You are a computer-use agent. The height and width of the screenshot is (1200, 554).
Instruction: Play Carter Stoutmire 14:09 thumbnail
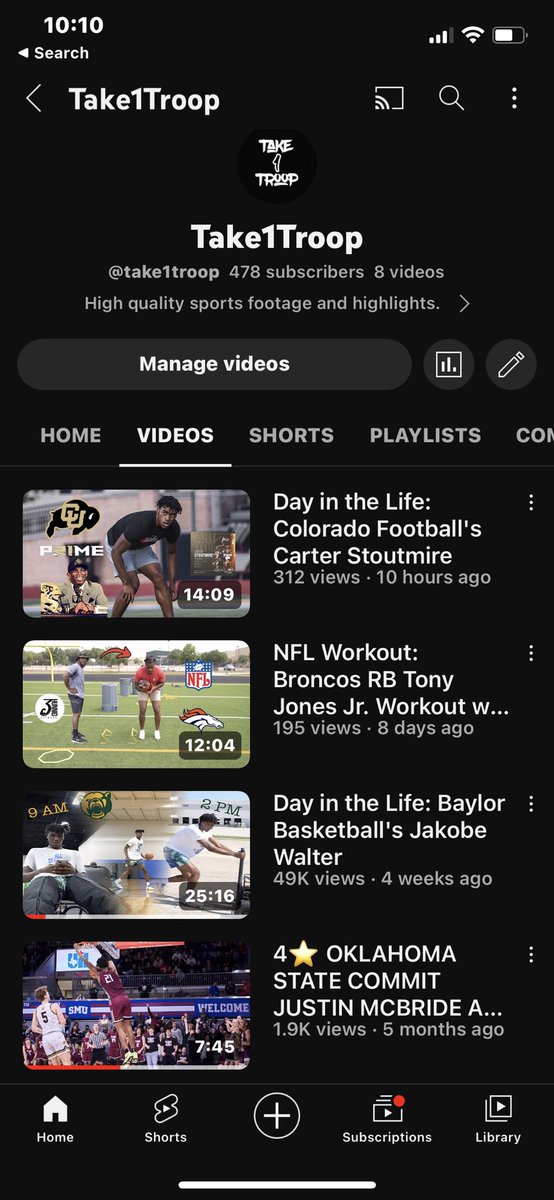point(136,553)
